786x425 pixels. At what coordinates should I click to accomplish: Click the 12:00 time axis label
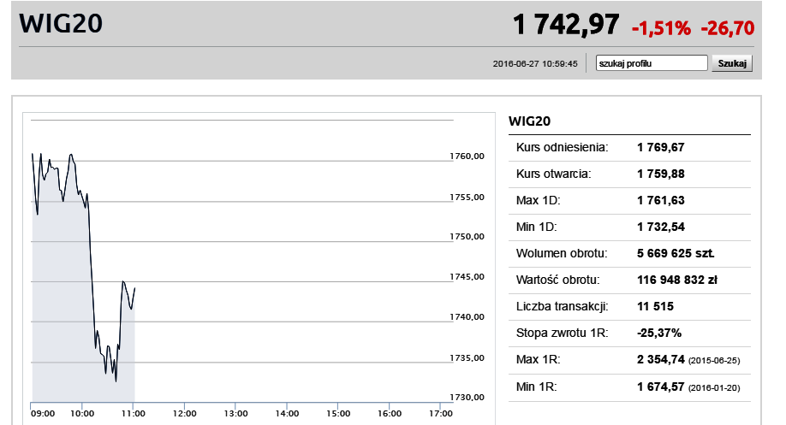click(x=184, y=414)
